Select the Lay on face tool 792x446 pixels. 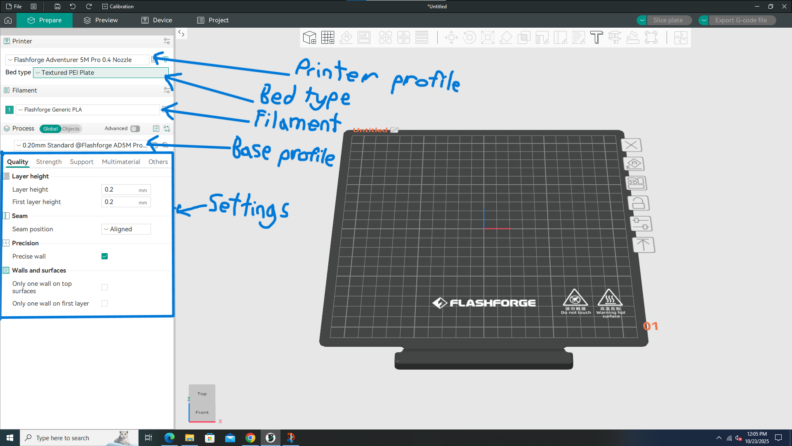click(x=506, y=37)
